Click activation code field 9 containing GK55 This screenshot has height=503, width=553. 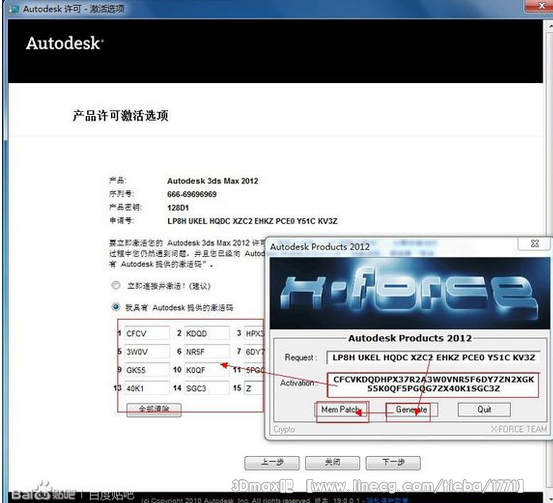(x=146, y=370)
